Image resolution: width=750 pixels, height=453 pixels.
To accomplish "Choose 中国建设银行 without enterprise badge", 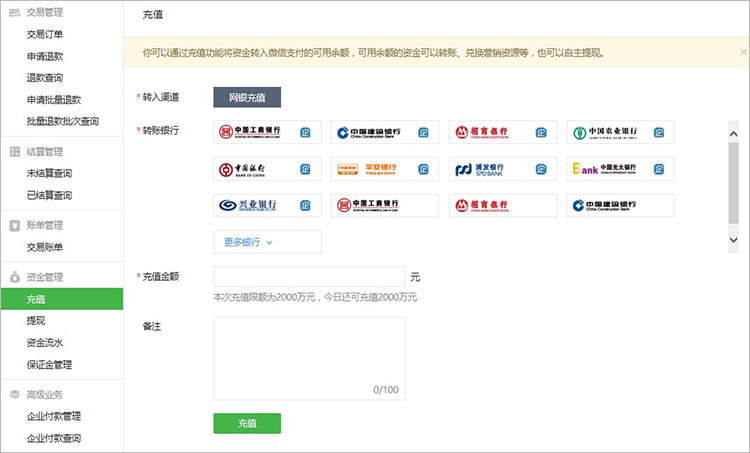I will tap(620, 205).
